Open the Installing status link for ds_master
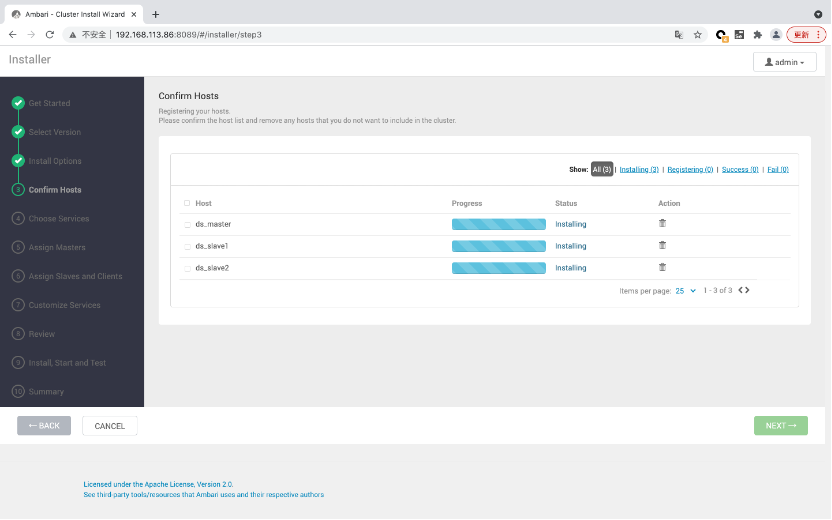832x520 pixels. pyautogui.click(x=571, y=224)
